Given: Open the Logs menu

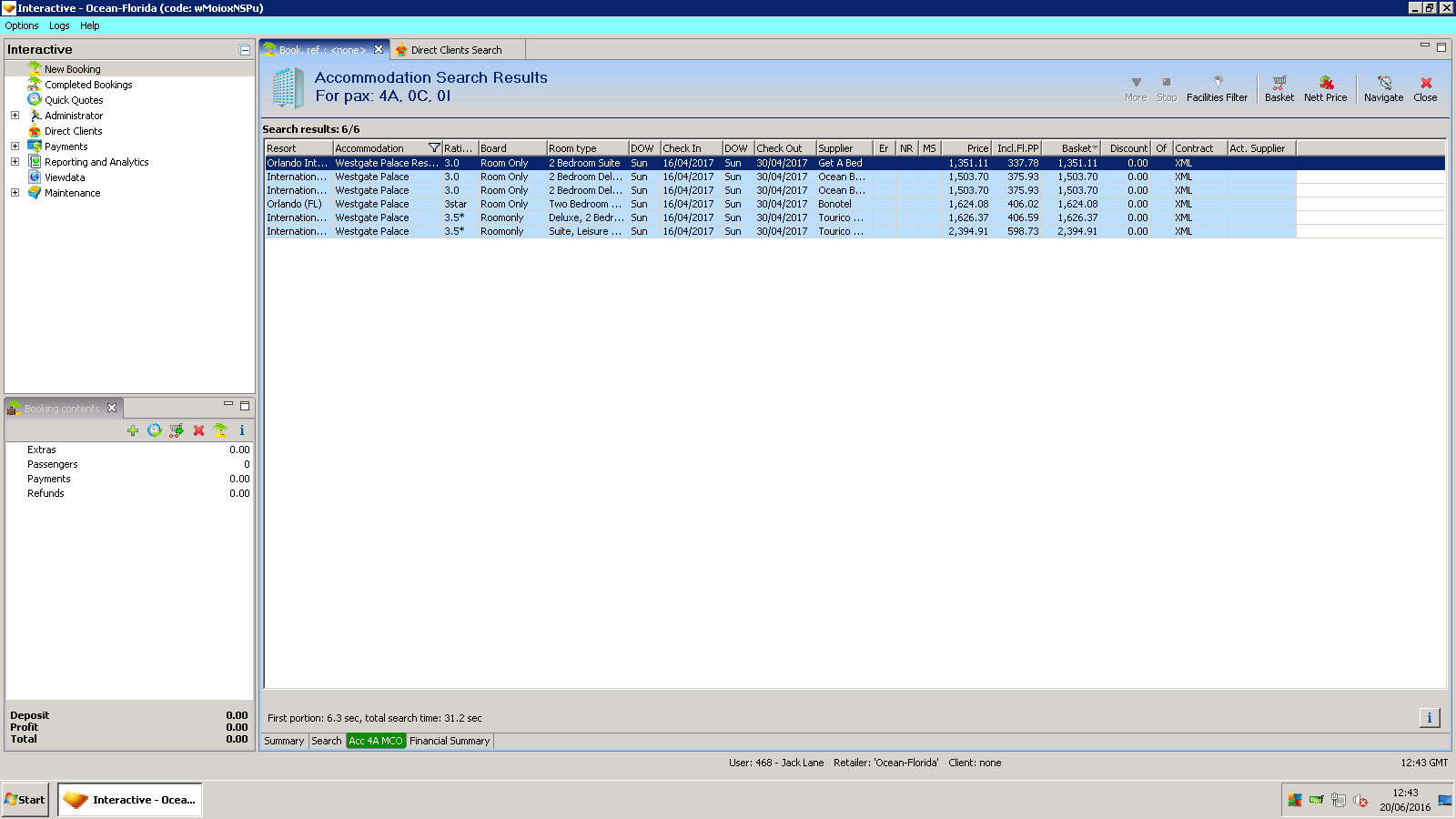Looking at the screenshot, I should [x=59, y=25].
